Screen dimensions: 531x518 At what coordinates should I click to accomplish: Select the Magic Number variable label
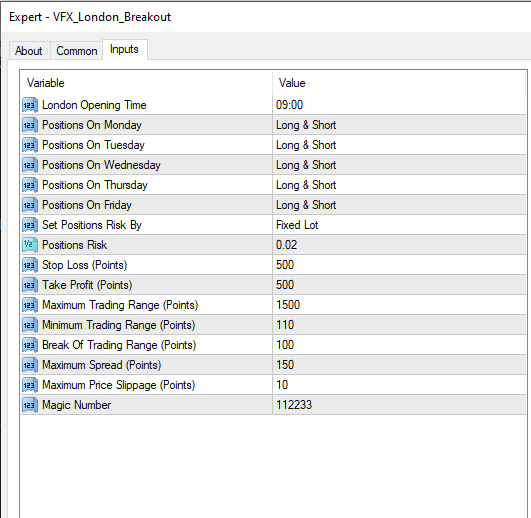77,405
